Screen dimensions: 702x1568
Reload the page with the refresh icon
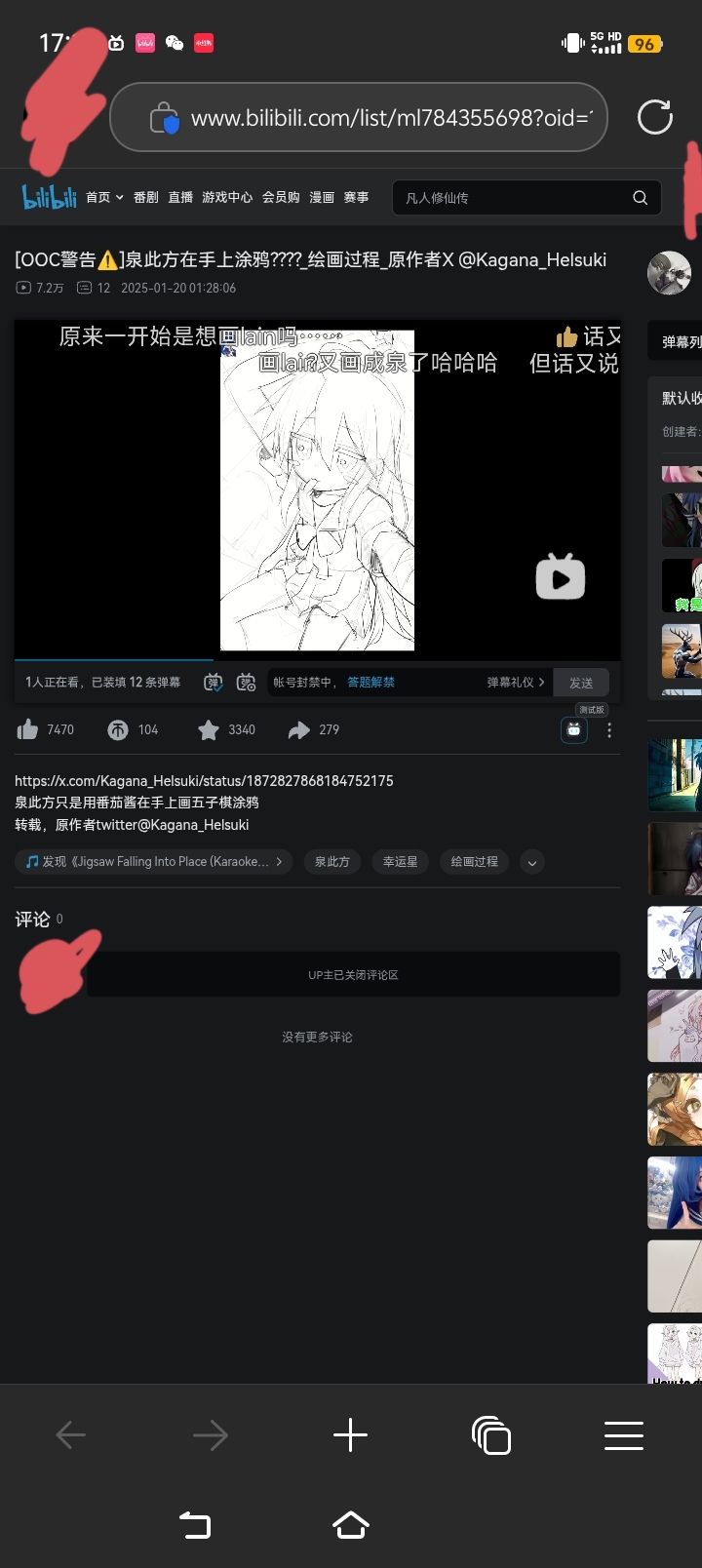coord(655,117)
